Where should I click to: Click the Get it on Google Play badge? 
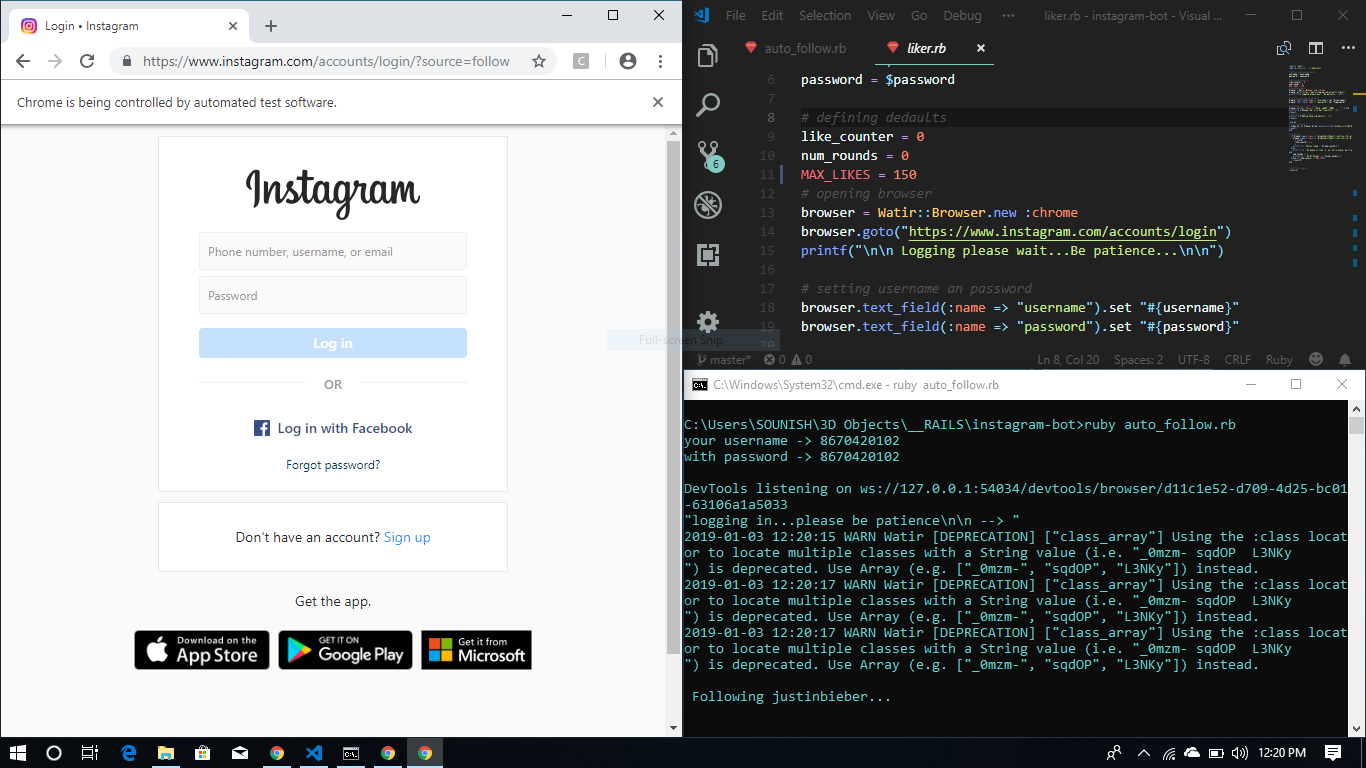pos(345,650)
